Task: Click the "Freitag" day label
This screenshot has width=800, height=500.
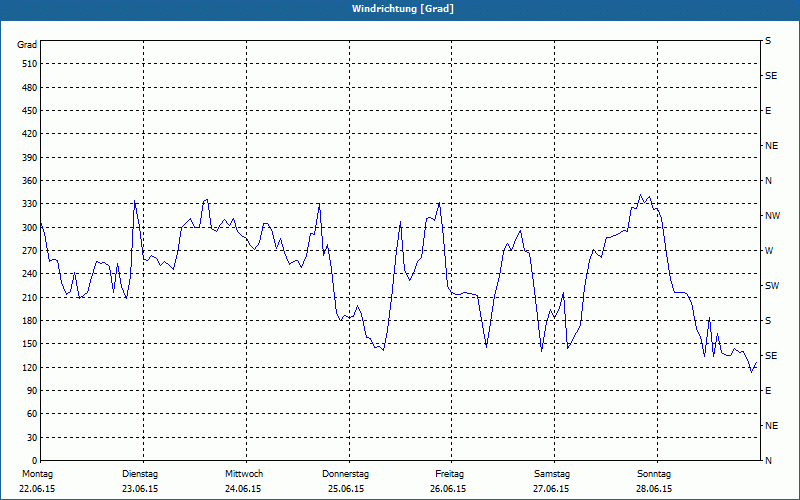Action: point(449,474)
